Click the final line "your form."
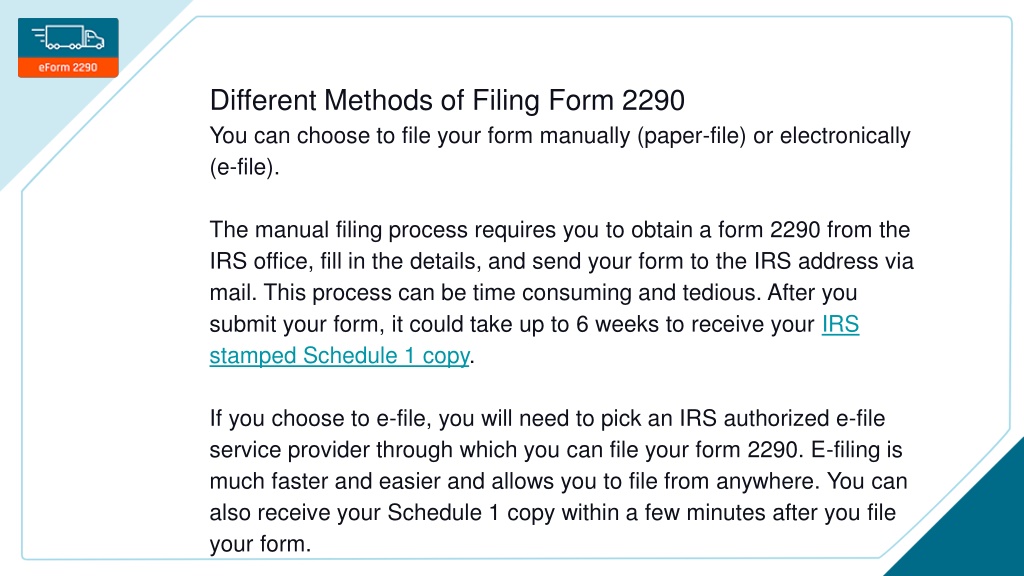The width and height of the screenshot is (1024, 576). point(260,544)
